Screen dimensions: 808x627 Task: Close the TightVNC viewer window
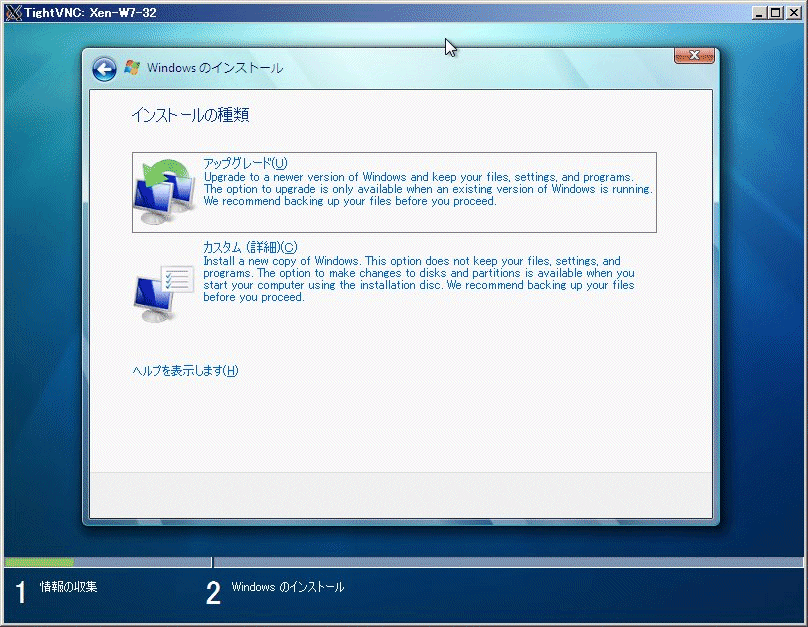pyautogui.click(x=794, y=13)
